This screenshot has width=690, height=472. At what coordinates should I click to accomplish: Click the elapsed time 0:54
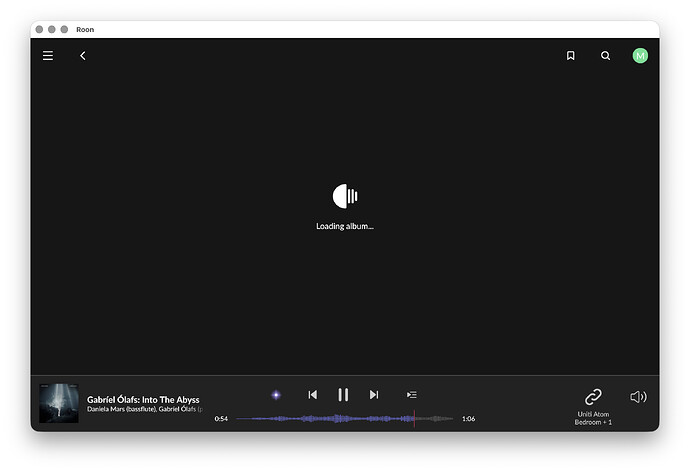221,419
